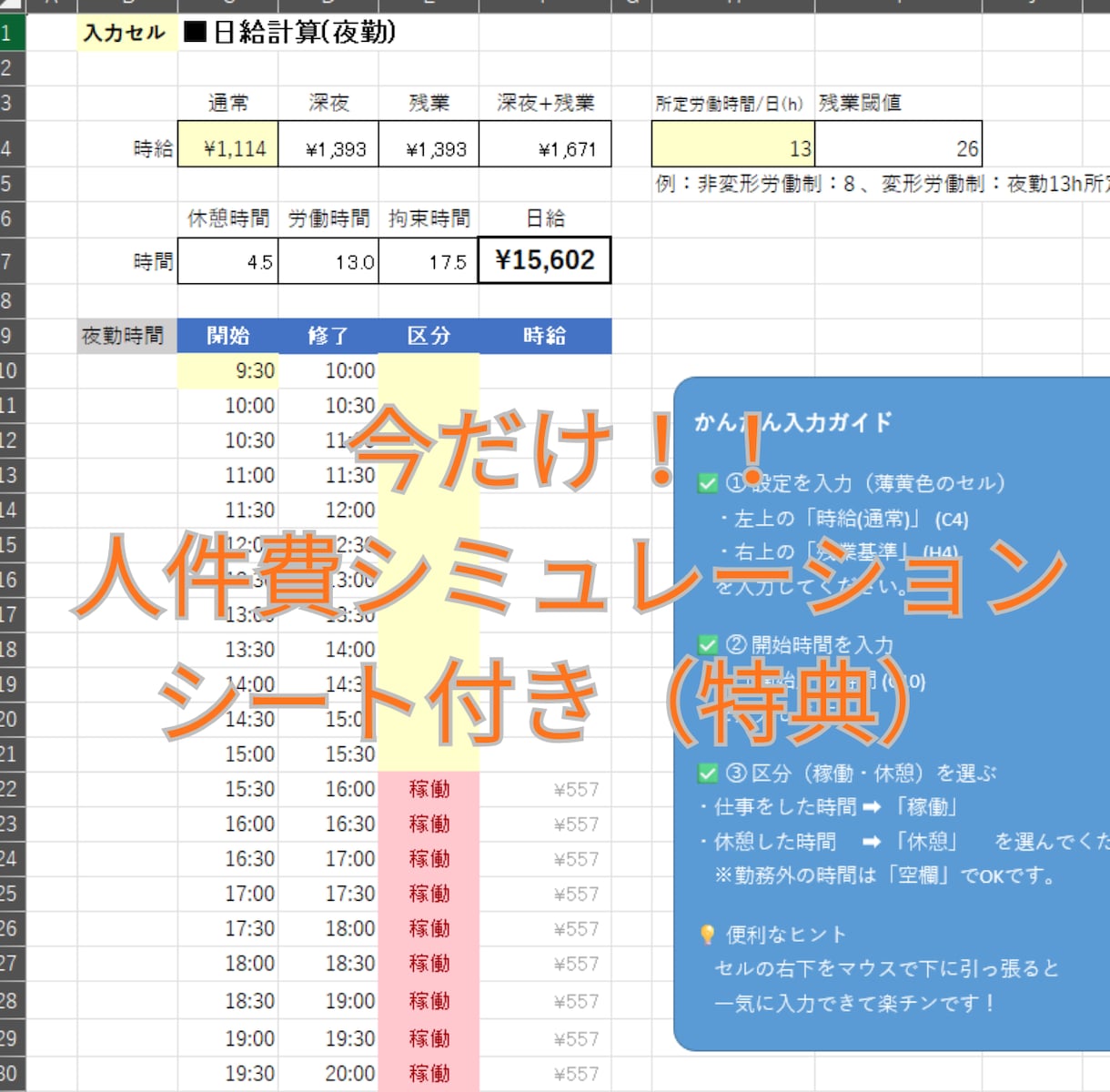The width and height of the screenshot is (1110, 1092).
Task: Select end time 19:00 in row 28
Action: pyautogui.click(x=328, y=1001)
